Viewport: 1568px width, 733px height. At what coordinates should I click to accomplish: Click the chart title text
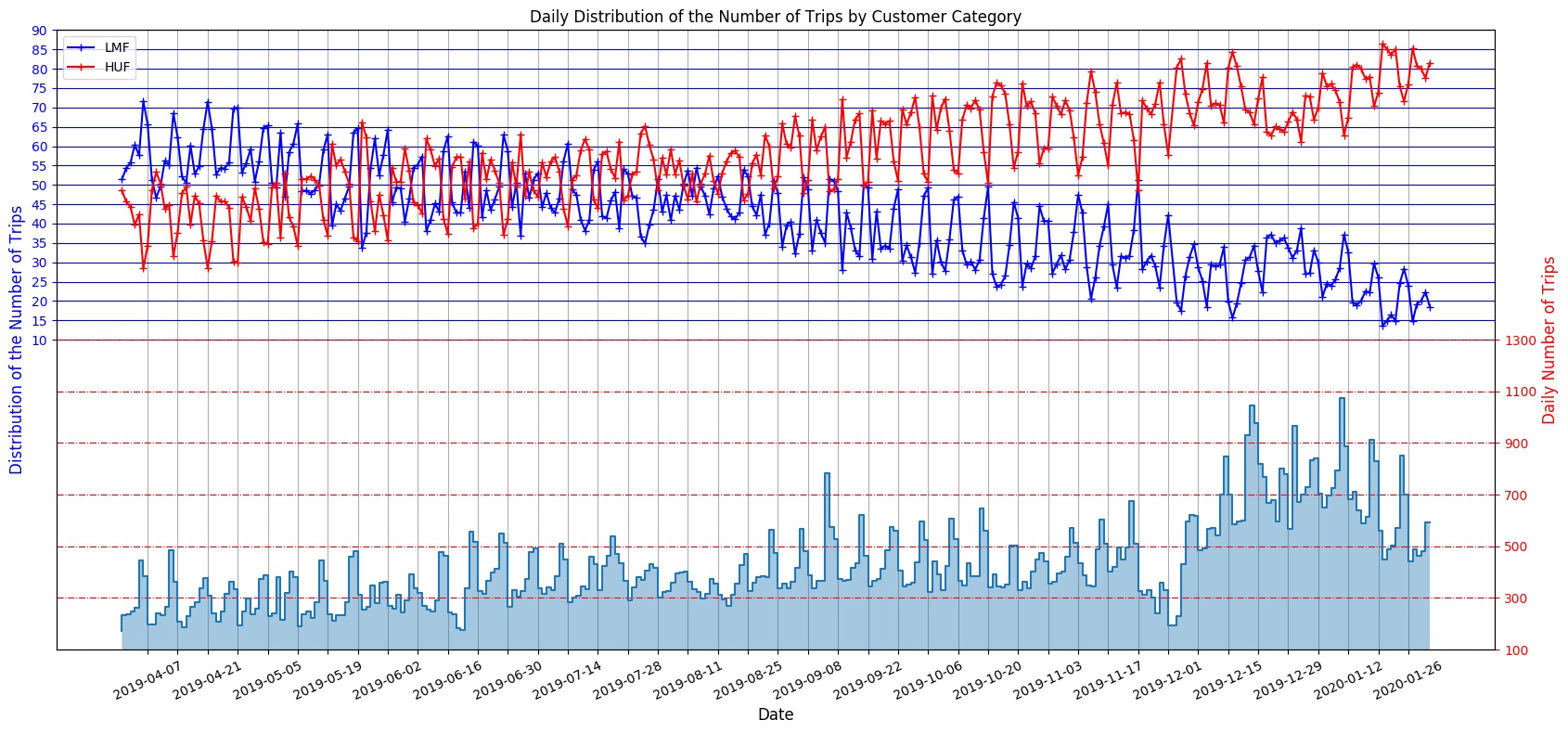776,17
